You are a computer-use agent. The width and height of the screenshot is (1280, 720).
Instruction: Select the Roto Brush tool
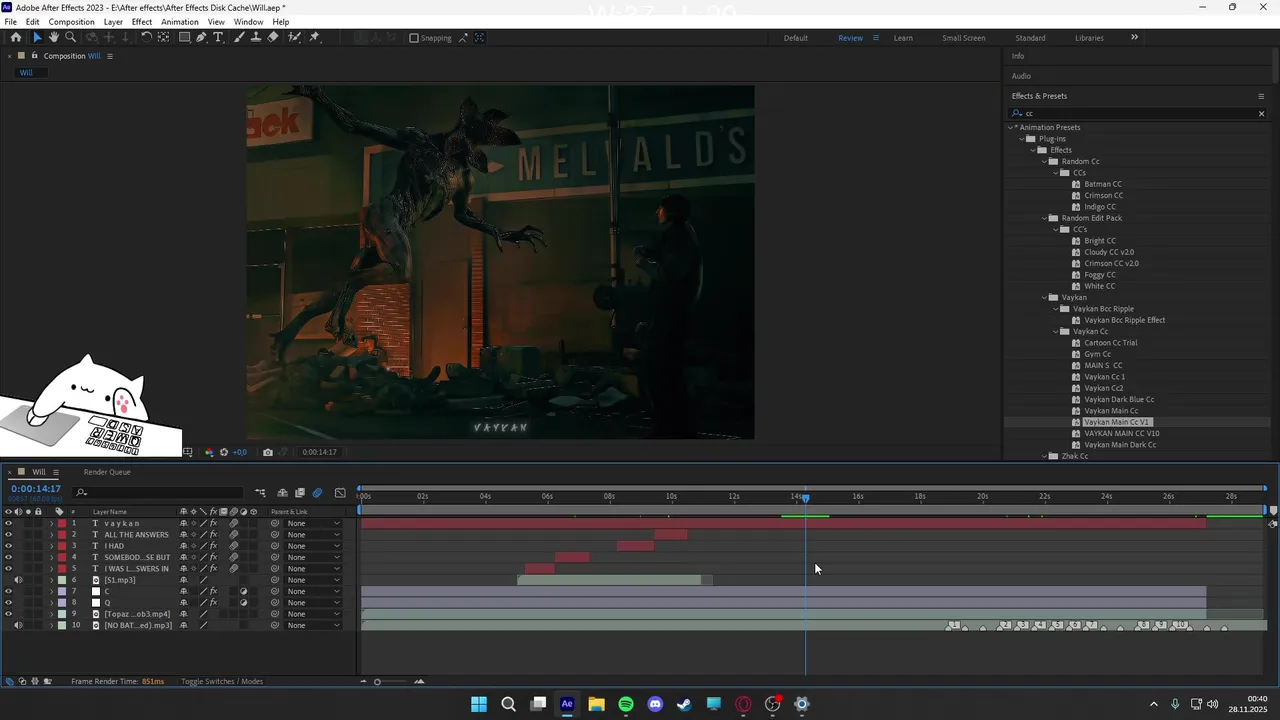pos(294,38)
